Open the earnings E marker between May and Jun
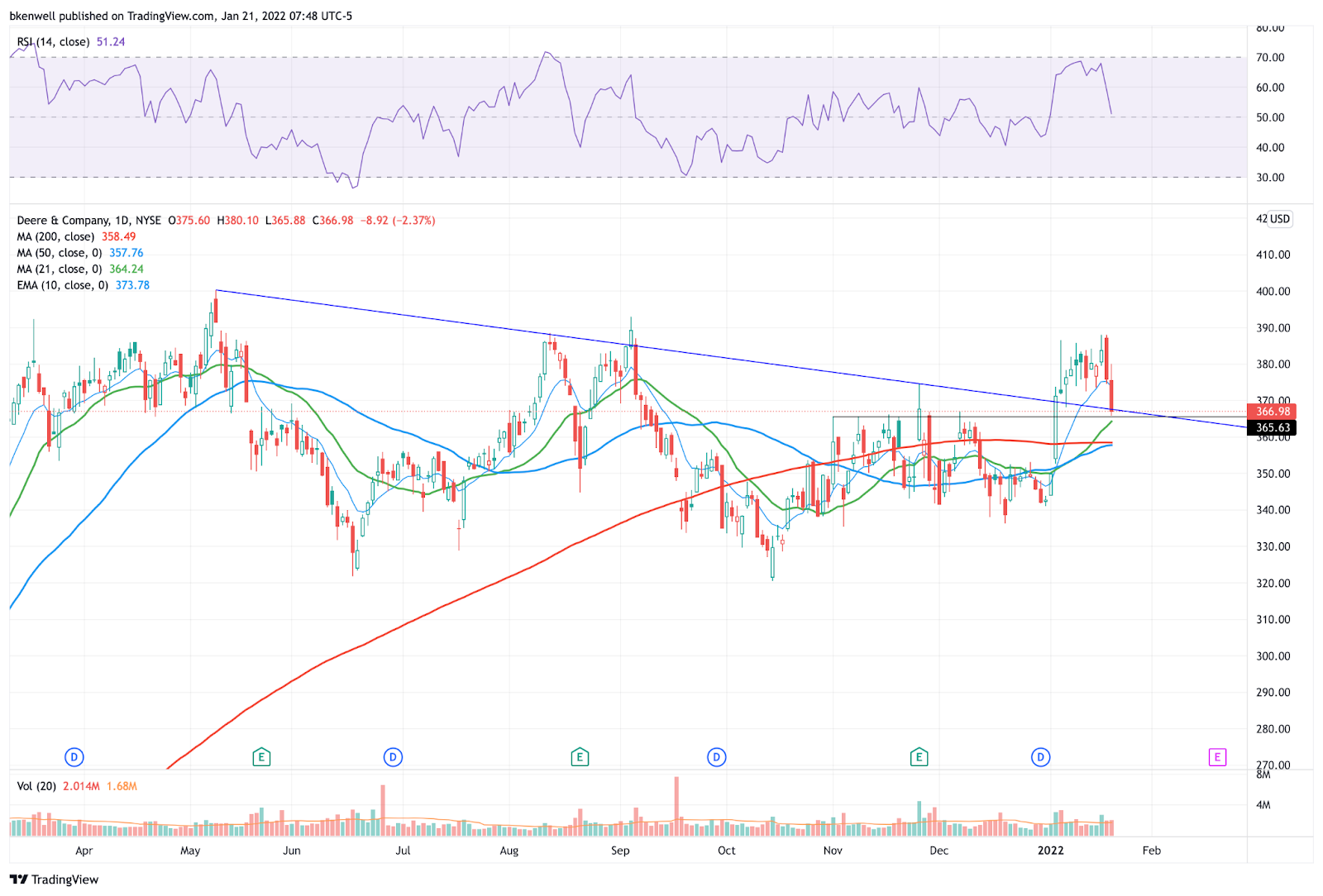This screenshot has width=1323, height=896. click(x=261, y=757)
